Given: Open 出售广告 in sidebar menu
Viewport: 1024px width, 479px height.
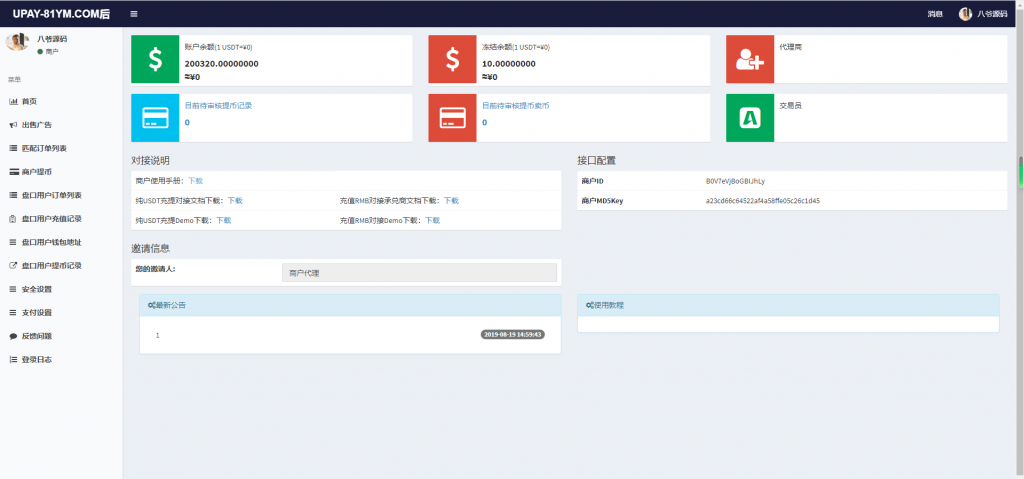Looking at the screenshot, I should (x=36, y=125).
